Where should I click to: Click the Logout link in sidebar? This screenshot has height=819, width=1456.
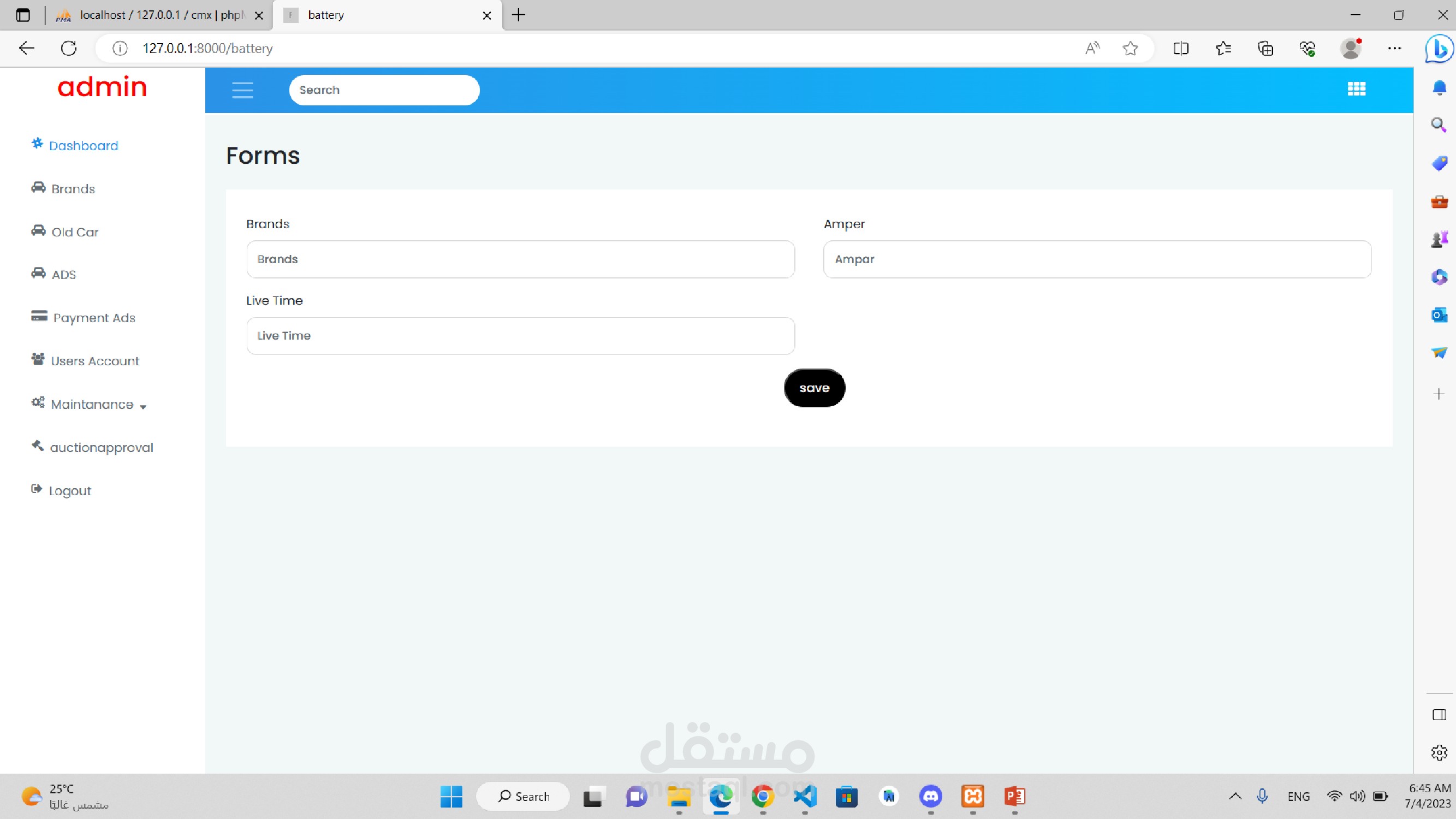(69, 491)
